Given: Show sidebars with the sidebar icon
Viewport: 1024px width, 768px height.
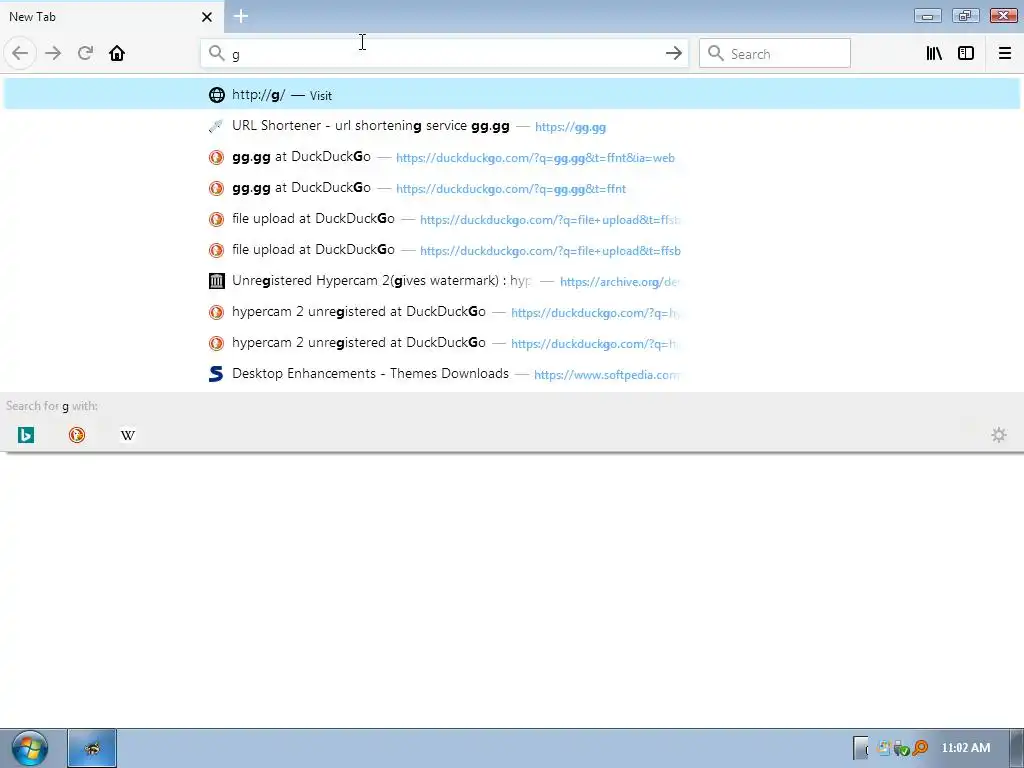Looking at the screenshot, I should coord(966,53).
